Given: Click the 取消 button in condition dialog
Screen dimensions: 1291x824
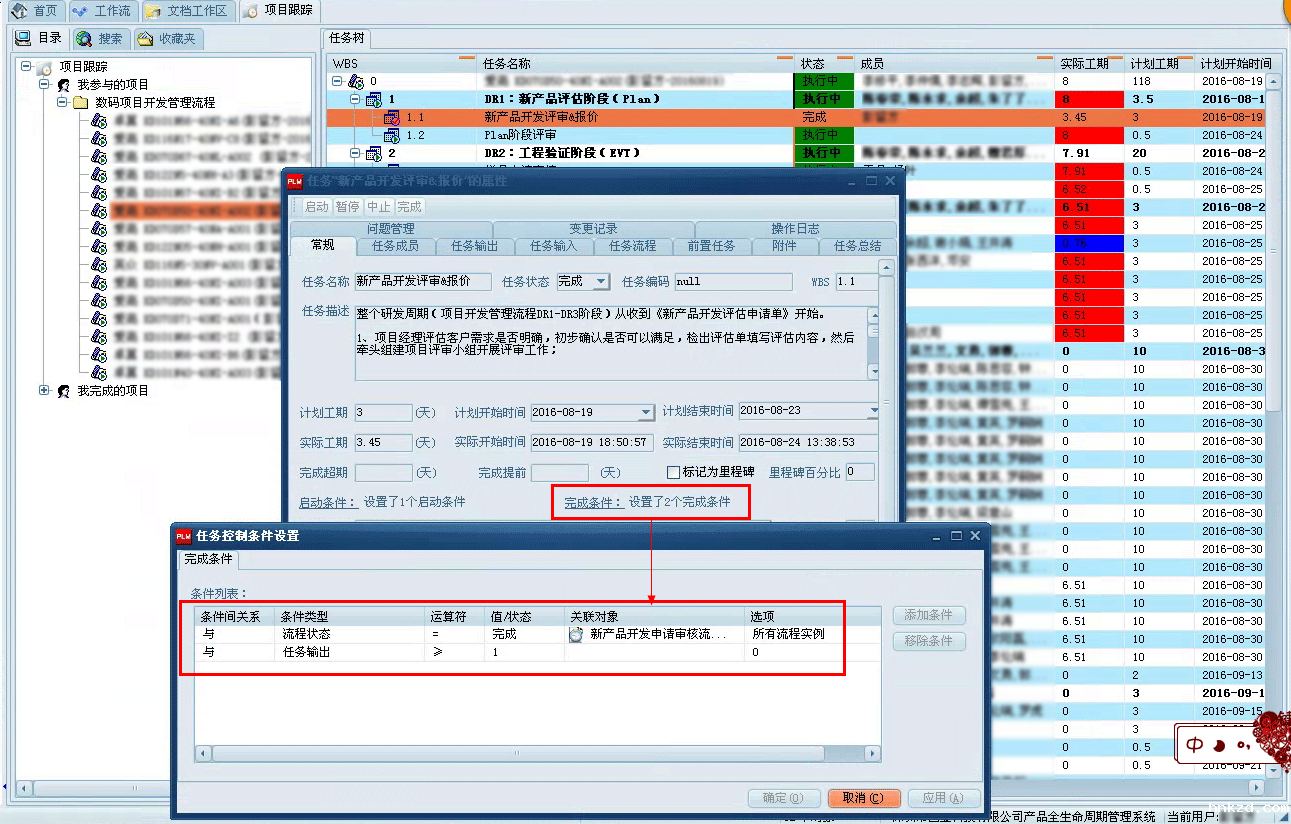Looking at the screenshot, I should tap(864, 798).
